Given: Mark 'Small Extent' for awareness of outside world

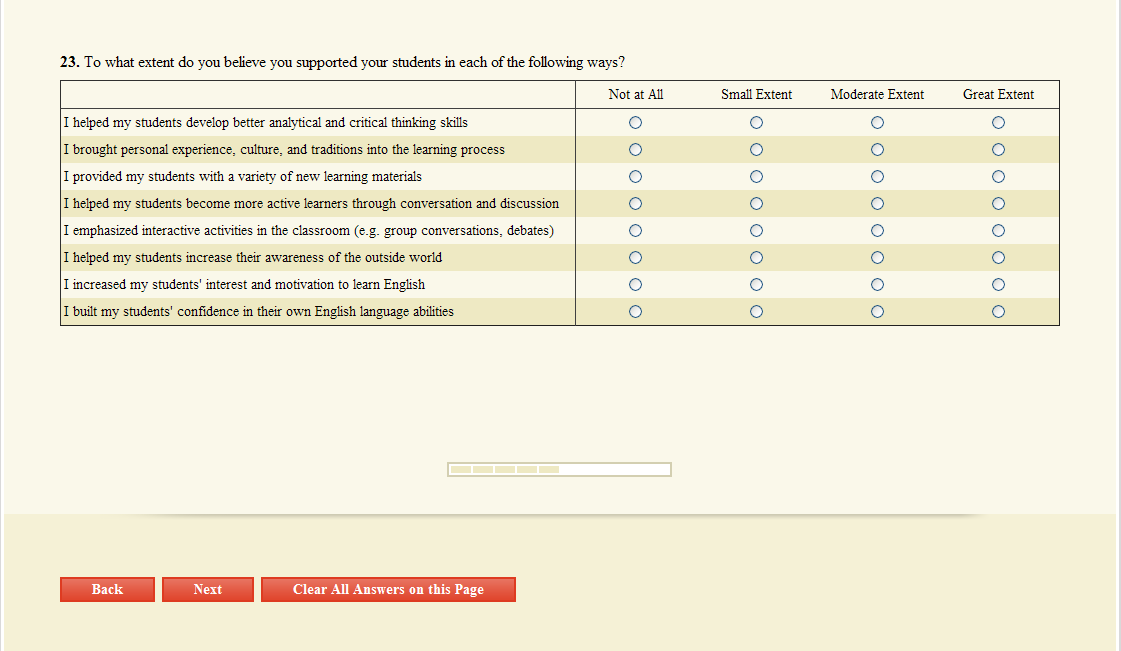Looking at the screenshot, I should [756, 258].
